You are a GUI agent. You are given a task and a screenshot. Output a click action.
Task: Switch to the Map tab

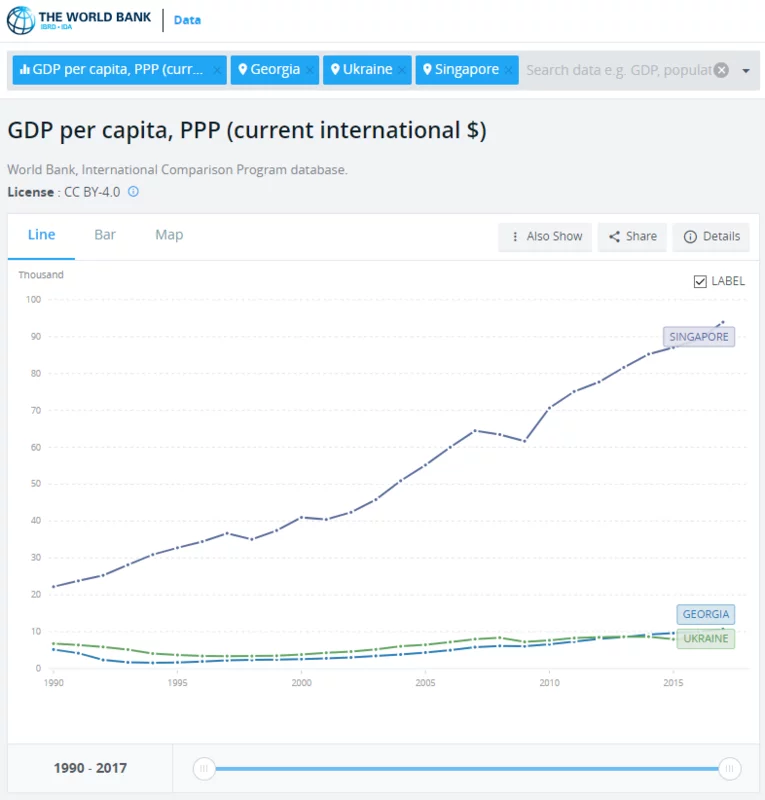(x=169, y=235)
